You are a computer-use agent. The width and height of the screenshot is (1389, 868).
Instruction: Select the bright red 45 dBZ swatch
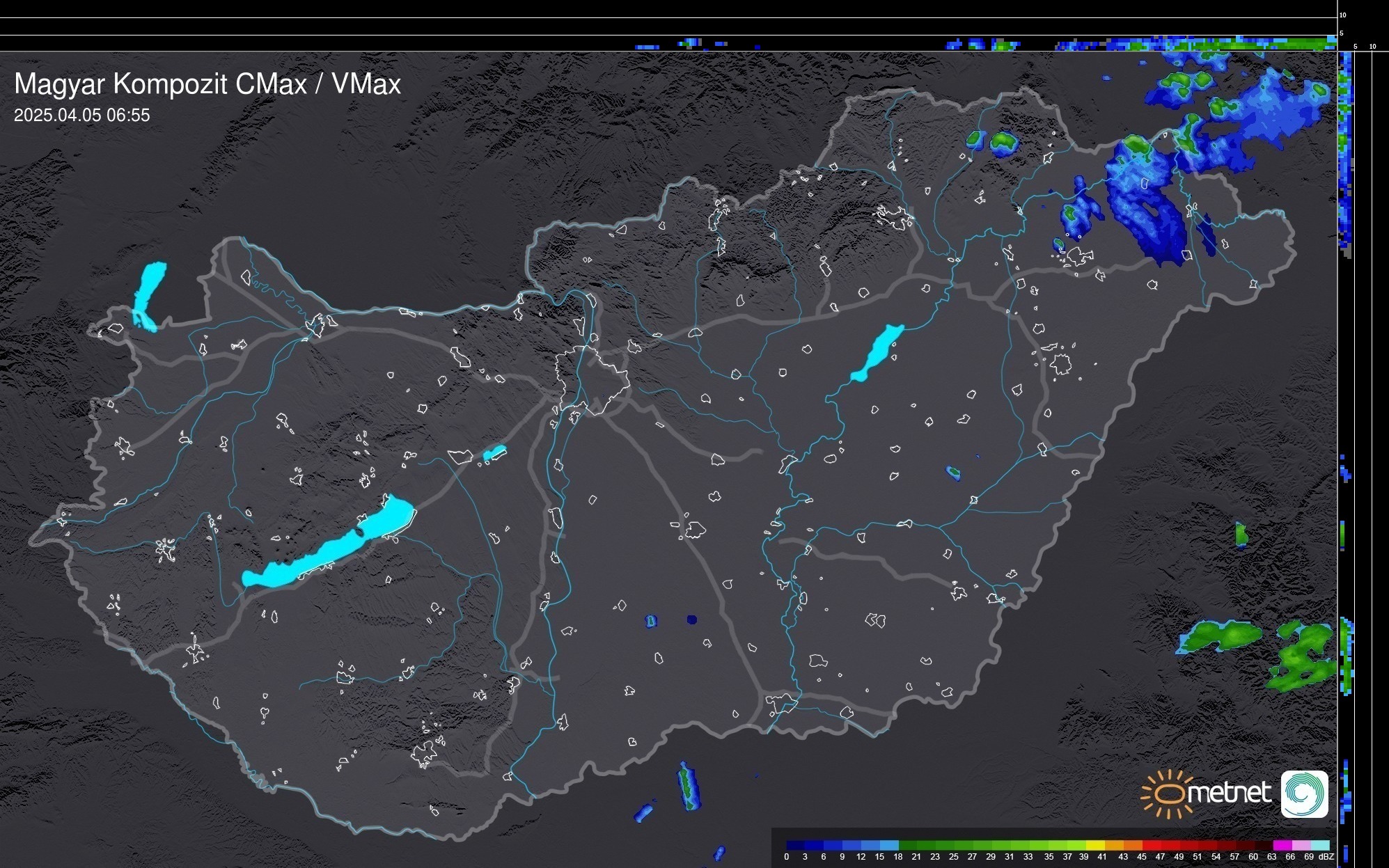point(1151,846)
